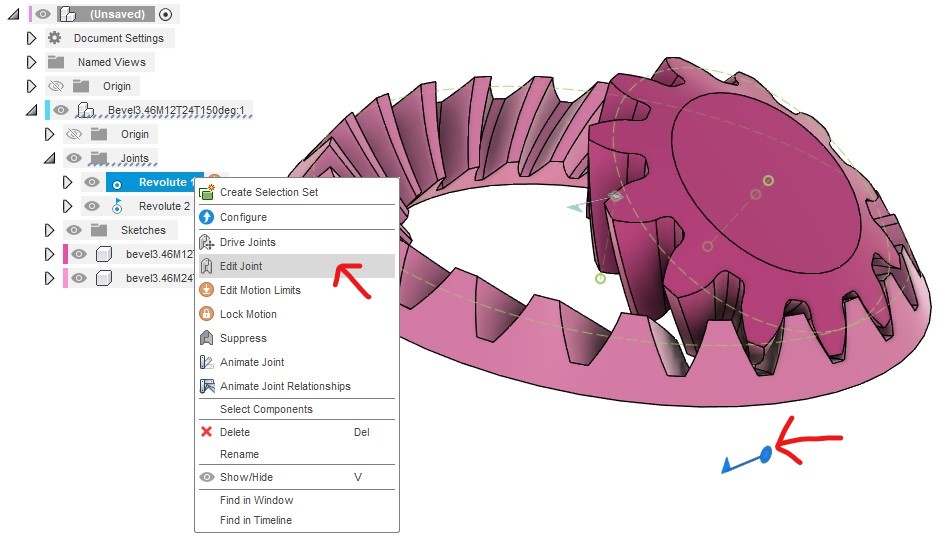Collapse the Joints folder tree
The width and height of the screenshot is (944, 543).
pyautogui.click(x=48, y=158)
